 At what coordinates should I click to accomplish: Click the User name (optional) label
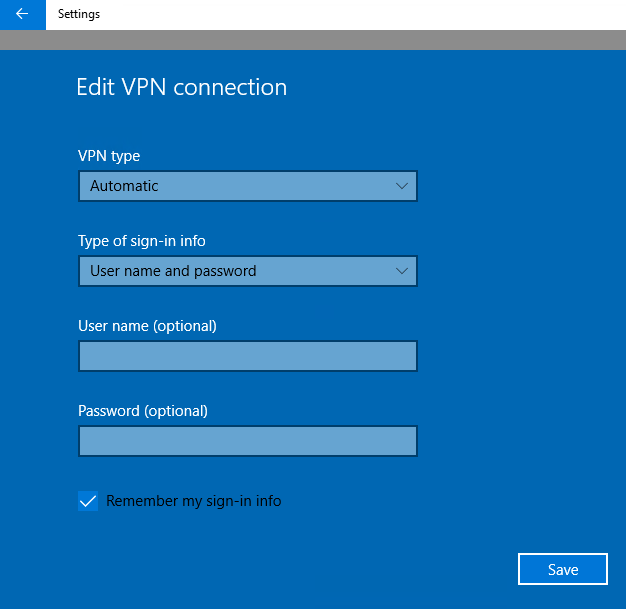147,326
